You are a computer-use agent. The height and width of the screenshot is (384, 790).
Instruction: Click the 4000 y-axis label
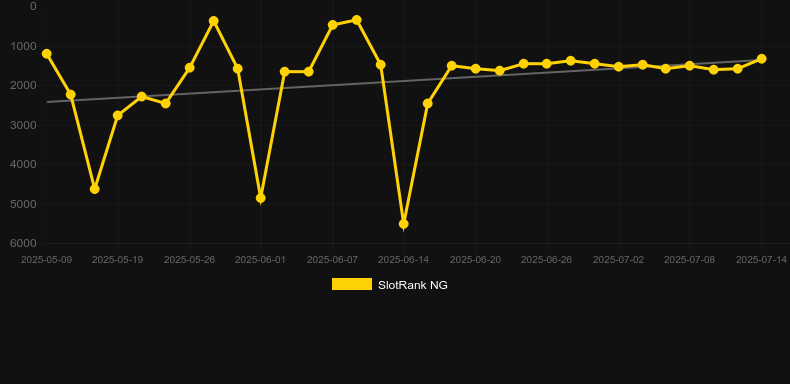click(x=24, y=164)
